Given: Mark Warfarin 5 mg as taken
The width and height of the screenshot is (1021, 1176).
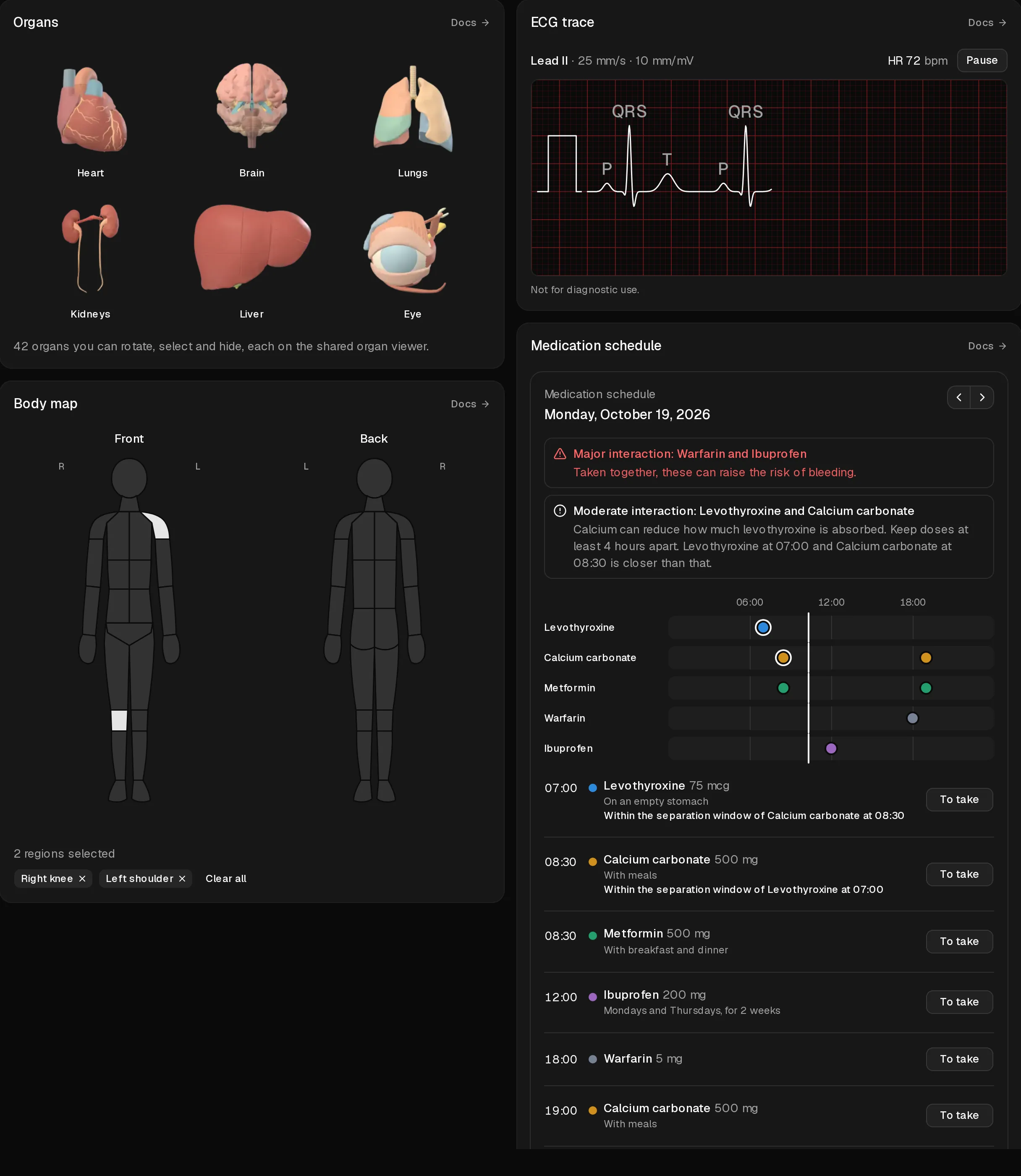Looking at the screenshot, I should click(959, 1058).
